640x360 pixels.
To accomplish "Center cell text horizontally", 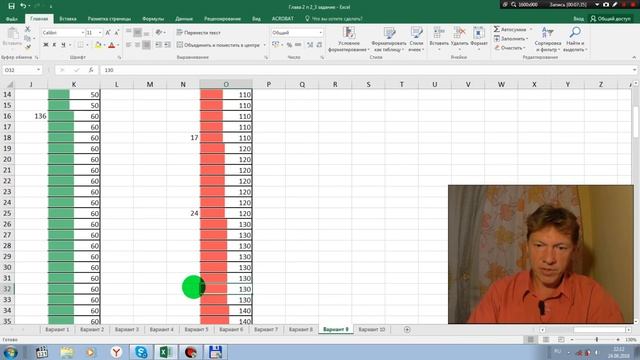I will tap(138, 45).
